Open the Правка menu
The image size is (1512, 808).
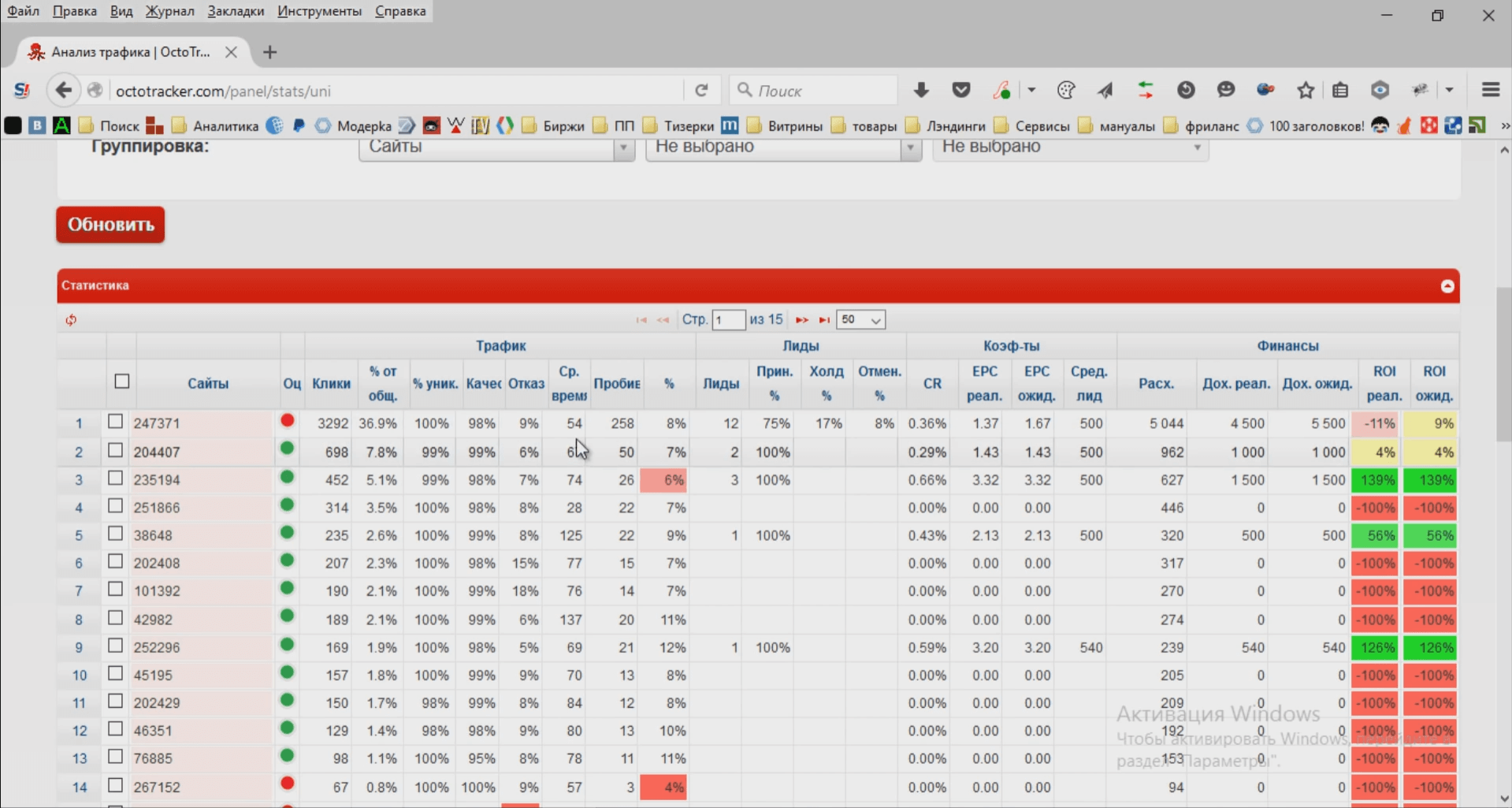(x=75, y=11)
